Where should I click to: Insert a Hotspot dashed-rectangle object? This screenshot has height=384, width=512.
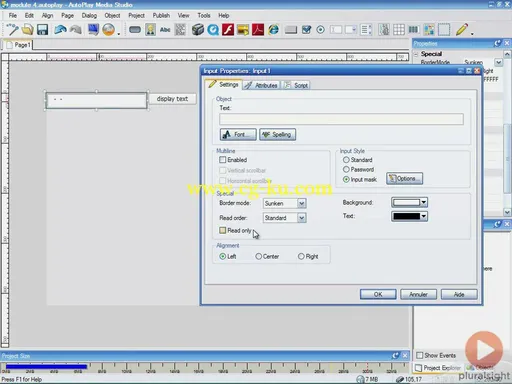point(444,30)
